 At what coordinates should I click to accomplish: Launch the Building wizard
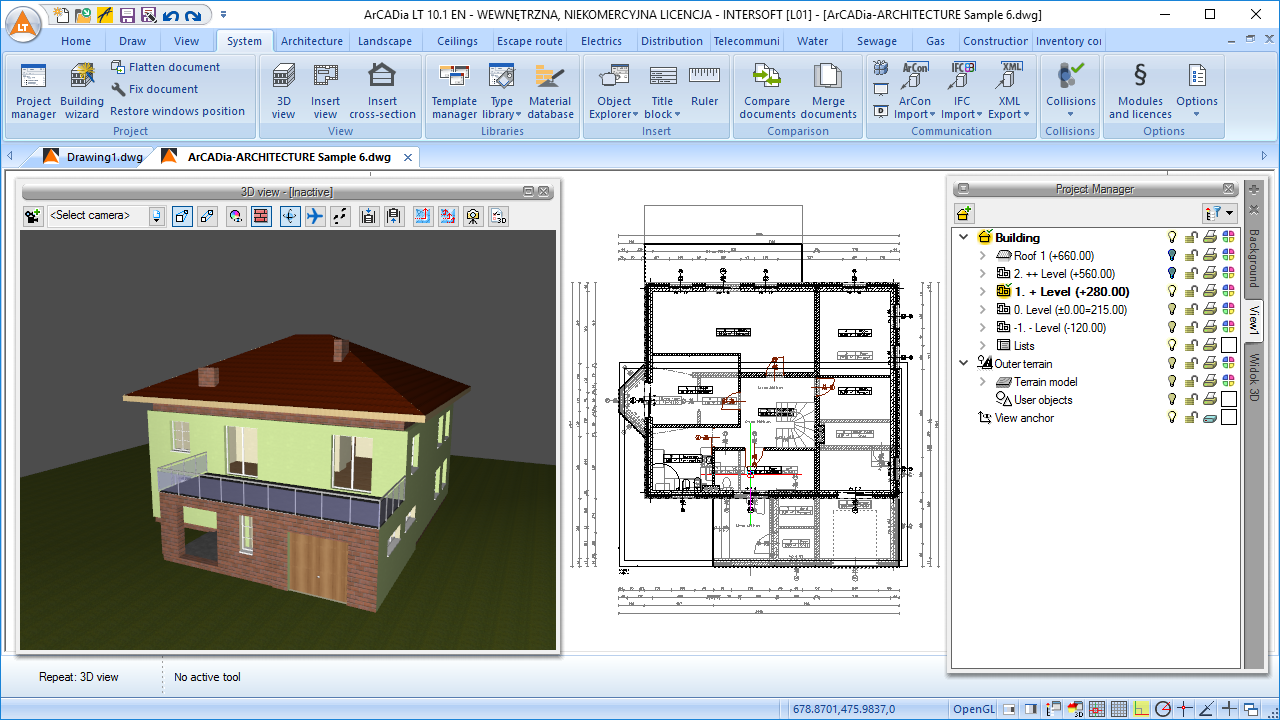[82, 90]
